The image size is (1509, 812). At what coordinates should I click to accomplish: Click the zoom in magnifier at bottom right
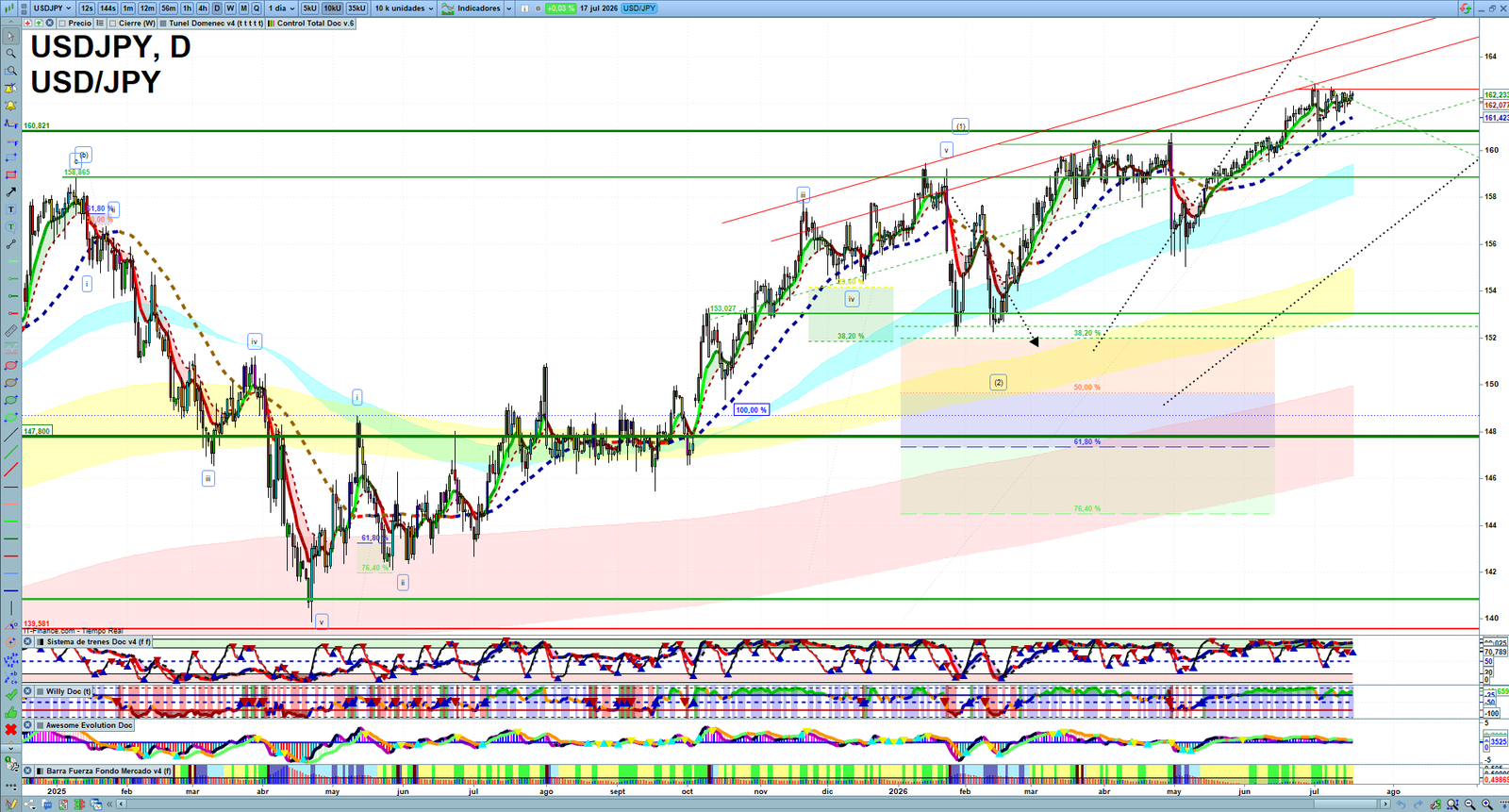pos(1486,804)
